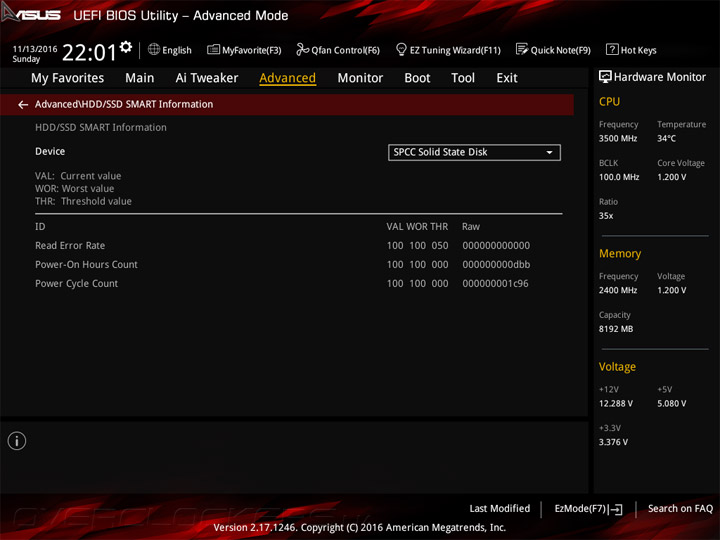Click +3.3V reading 3.376 V

[x=613, y=442]
